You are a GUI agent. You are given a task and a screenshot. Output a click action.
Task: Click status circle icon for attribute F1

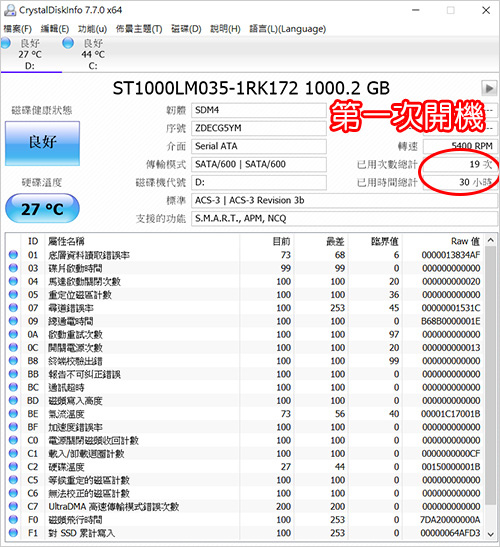[x=13, y=533]
